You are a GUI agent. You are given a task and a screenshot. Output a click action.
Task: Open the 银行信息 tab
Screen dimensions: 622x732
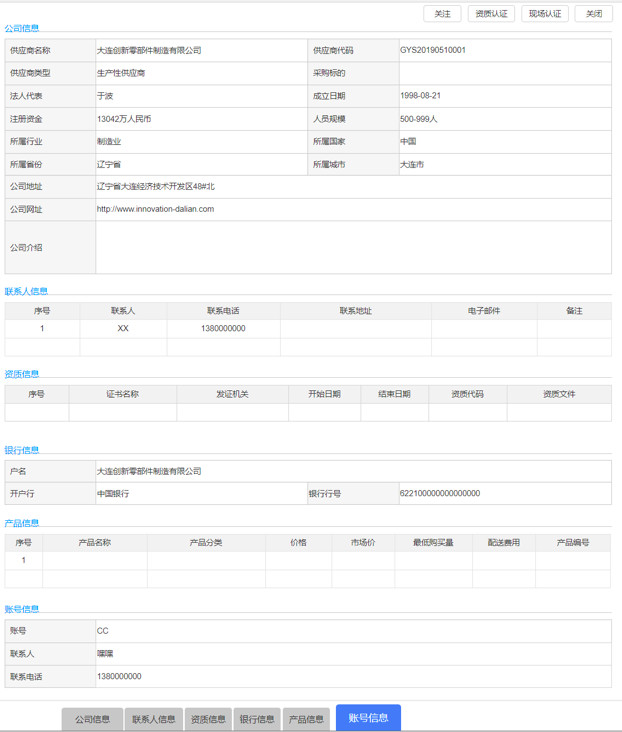[x=257, y=719]
